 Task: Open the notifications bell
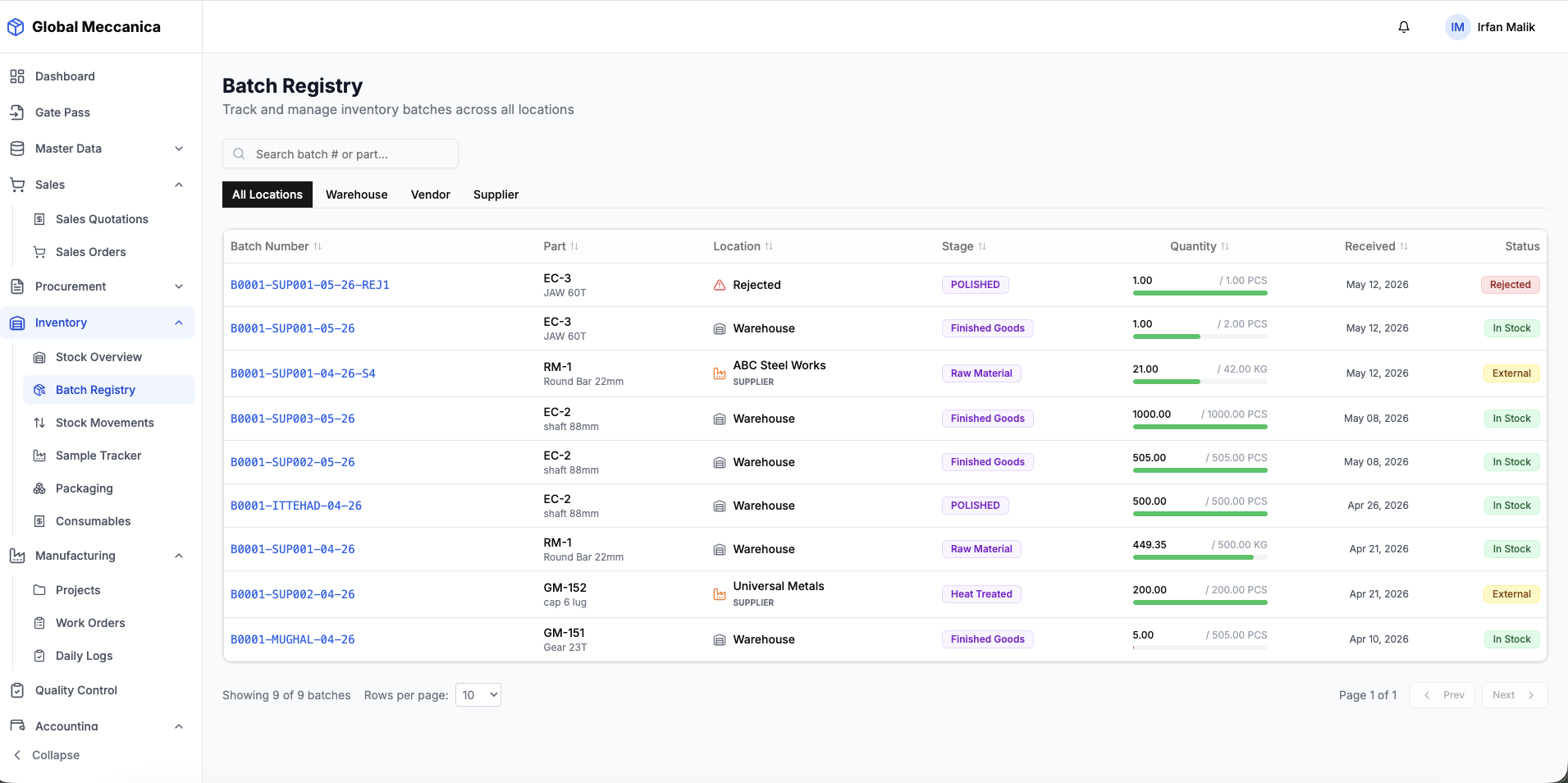1404,27
